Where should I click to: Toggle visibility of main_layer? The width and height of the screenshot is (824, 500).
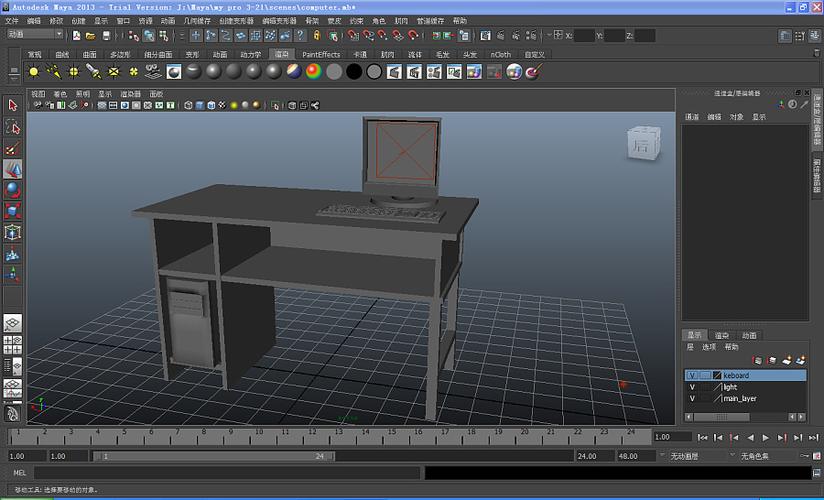coord(692,398)
